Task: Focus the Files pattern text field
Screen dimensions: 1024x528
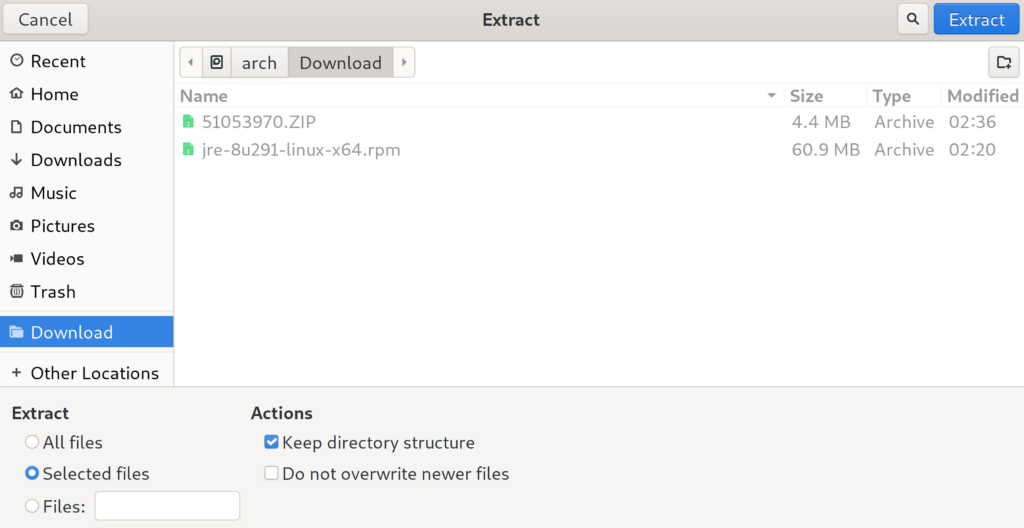Action: 167,506
